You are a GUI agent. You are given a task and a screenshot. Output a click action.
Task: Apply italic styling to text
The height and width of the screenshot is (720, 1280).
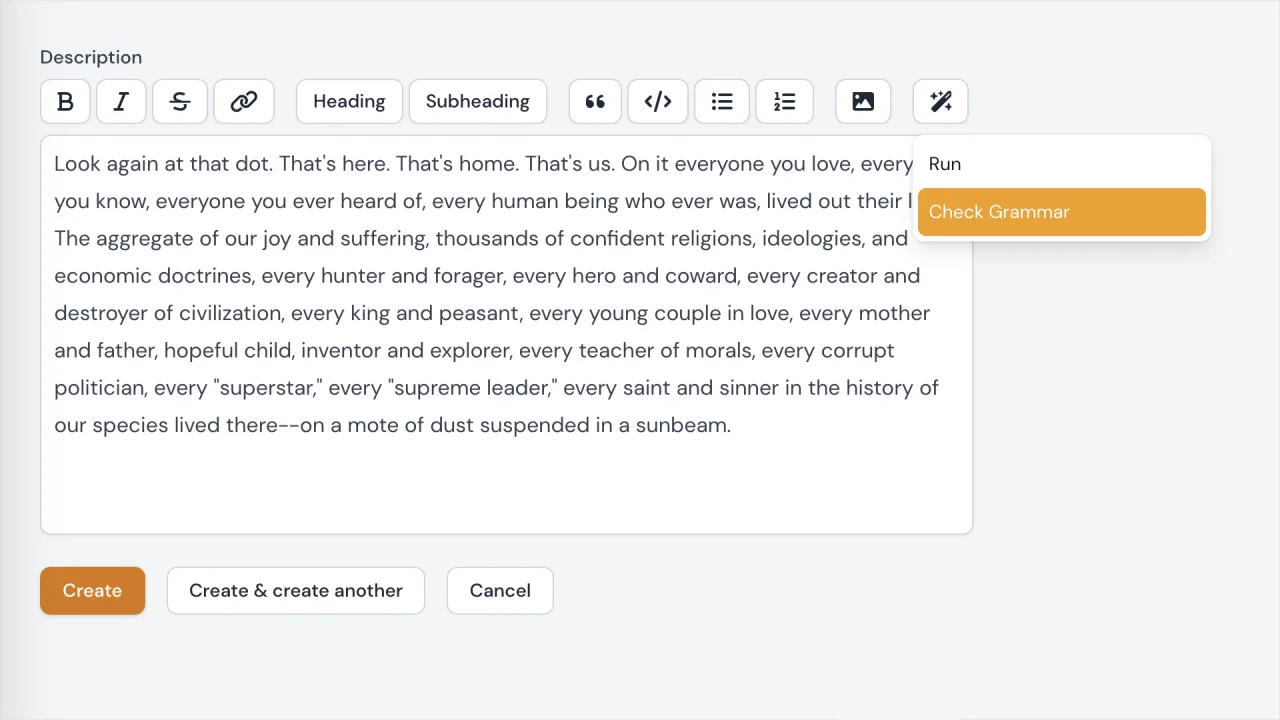(121, 101)
